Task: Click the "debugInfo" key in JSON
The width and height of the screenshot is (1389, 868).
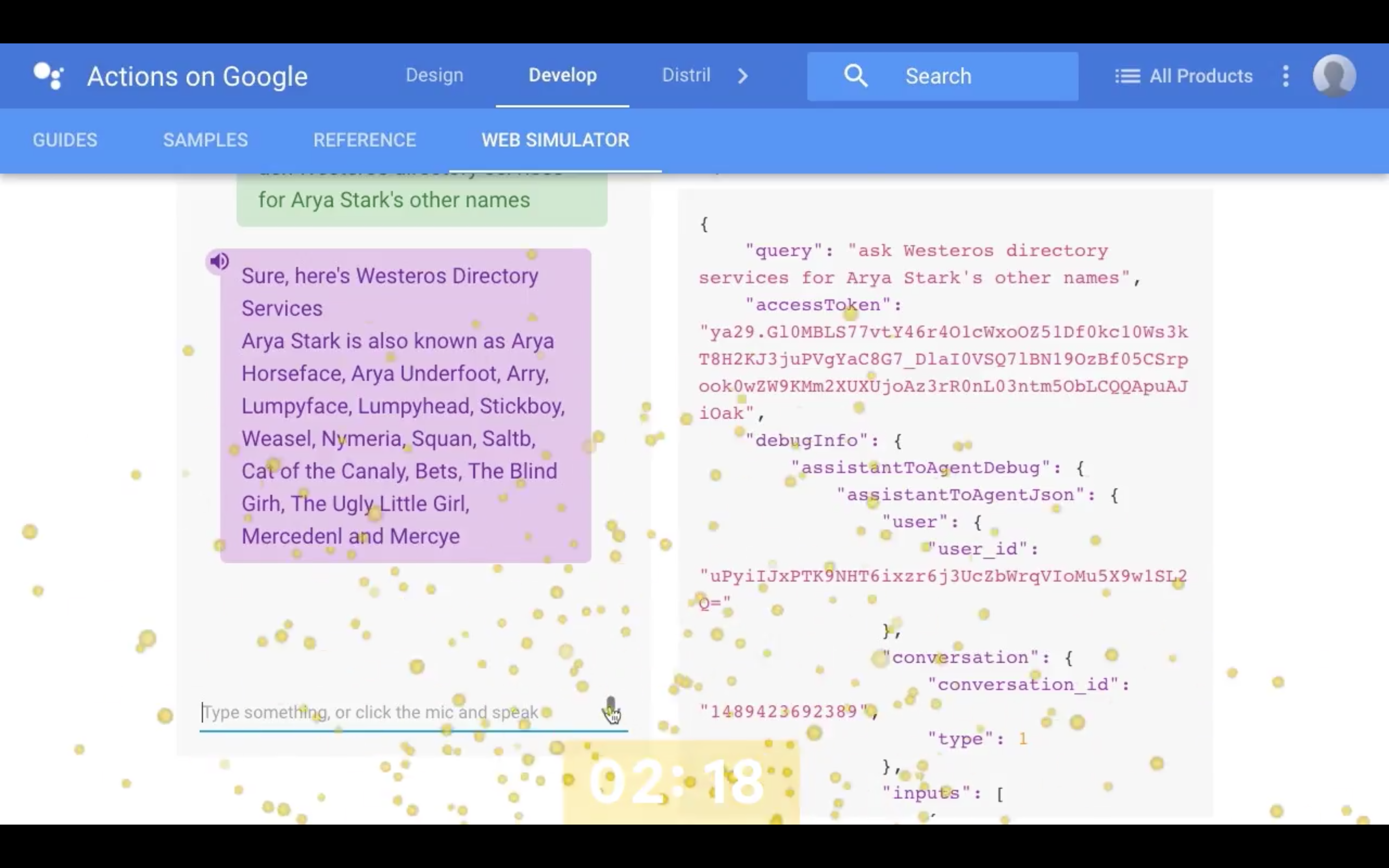Action: tap(806, 440)
